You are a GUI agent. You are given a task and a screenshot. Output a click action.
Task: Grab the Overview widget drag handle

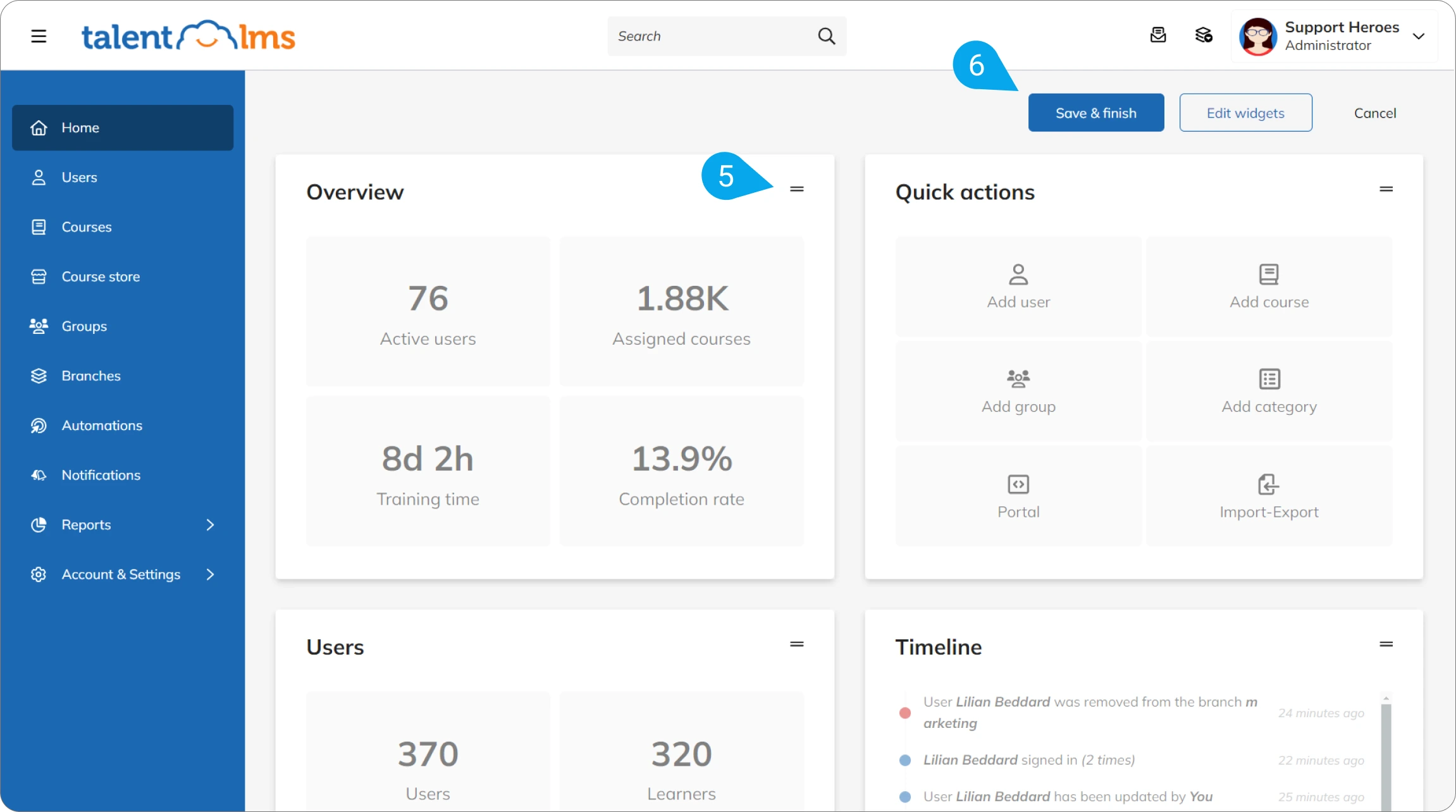(x=796, y=189)
